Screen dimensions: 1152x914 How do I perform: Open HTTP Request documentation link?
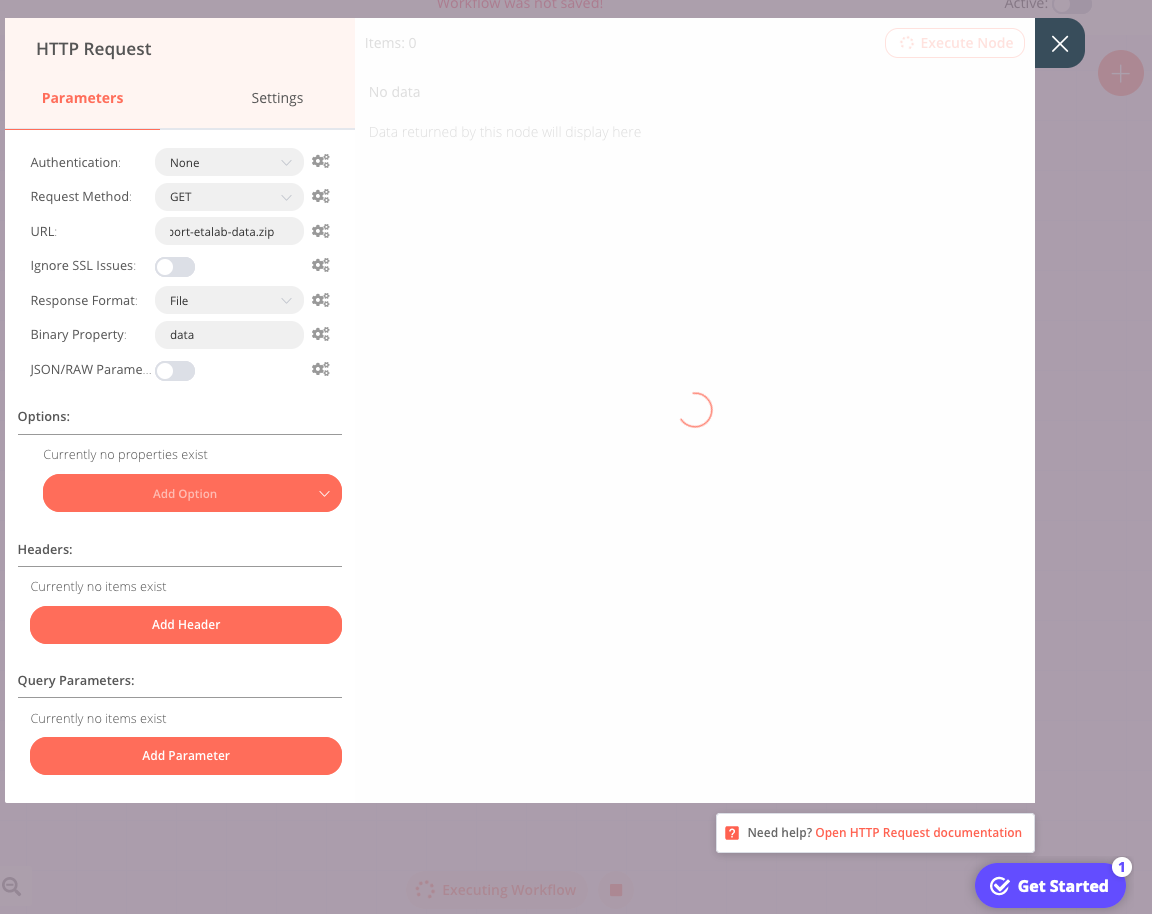tap(918, 832)
